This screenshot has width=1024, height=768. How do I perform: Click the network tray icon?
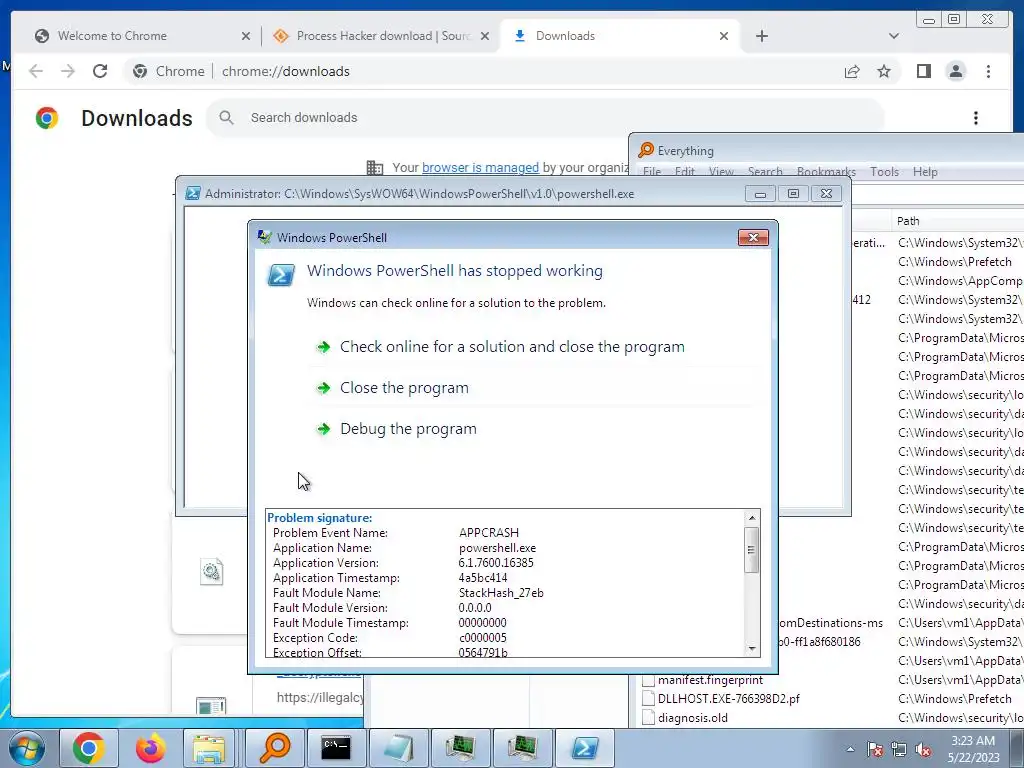click(899, 749)
